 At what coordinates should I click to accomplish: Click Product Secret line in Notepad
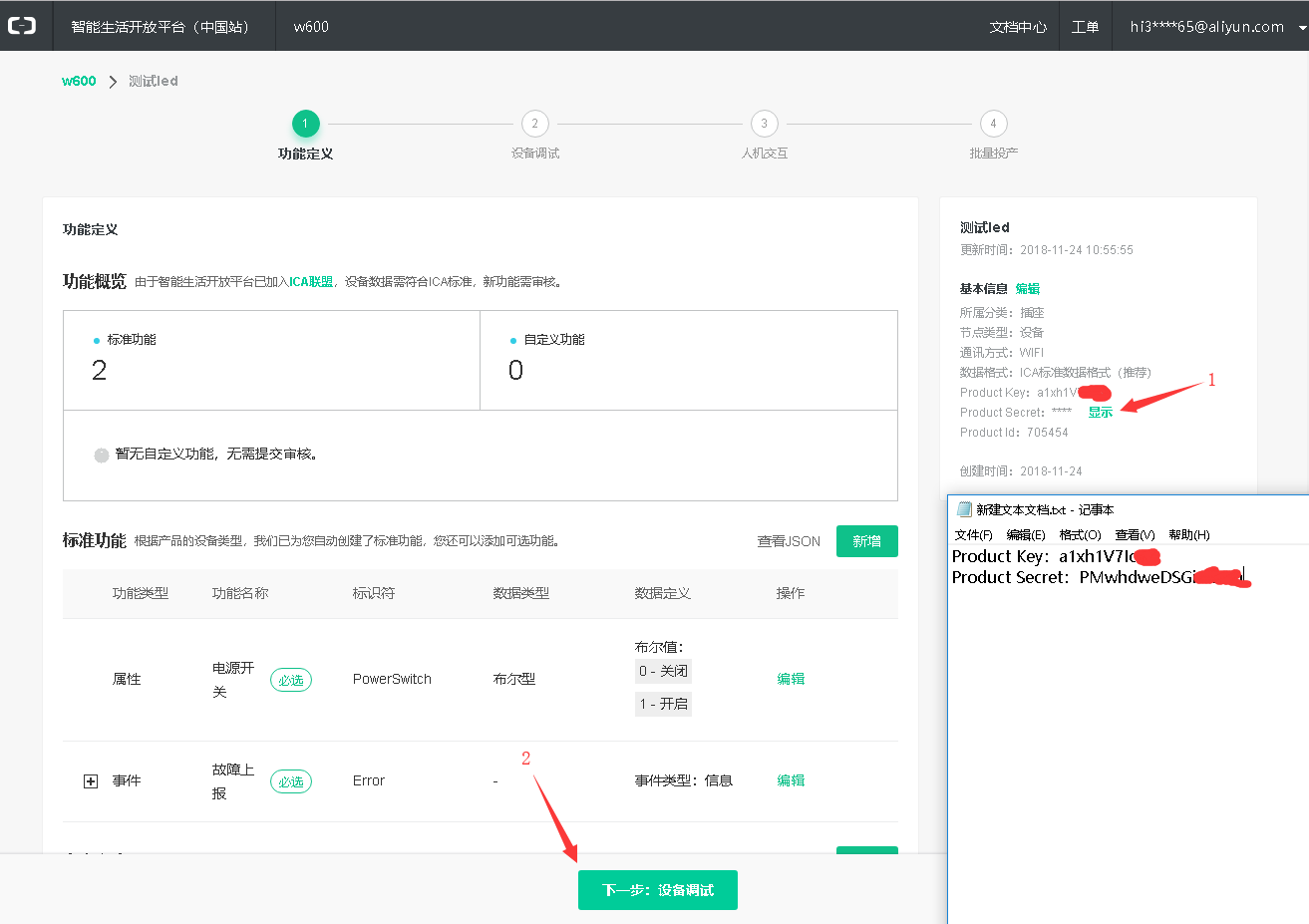[x=1100, y=577]
